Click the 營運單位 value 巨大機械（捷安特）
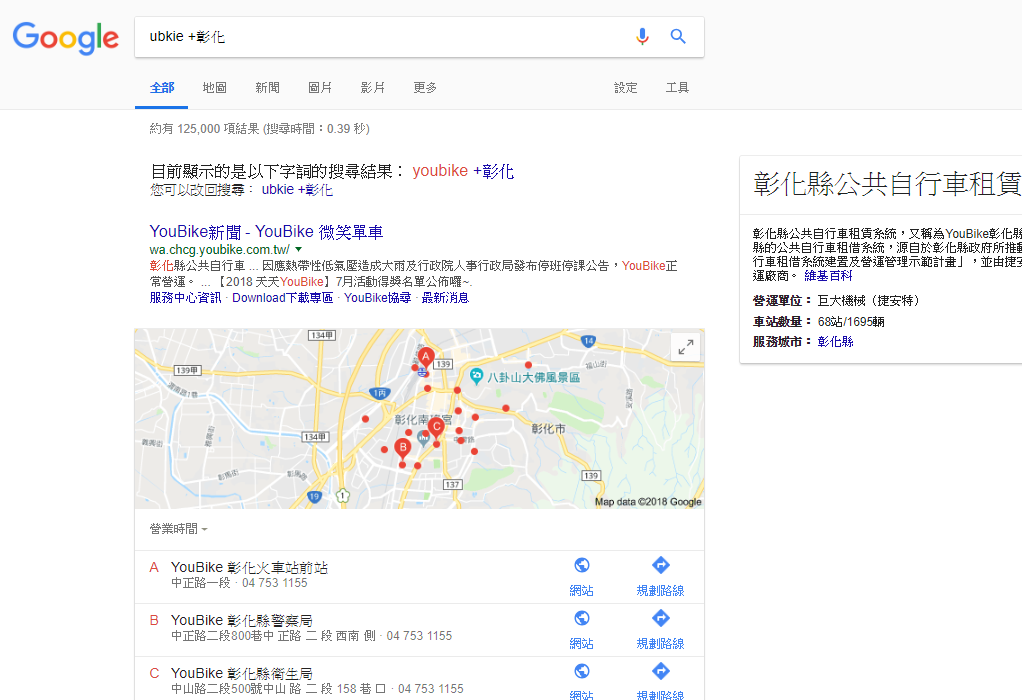This screenshot has height=700, width=1022. pyautogui.click(x=868, y=300)
